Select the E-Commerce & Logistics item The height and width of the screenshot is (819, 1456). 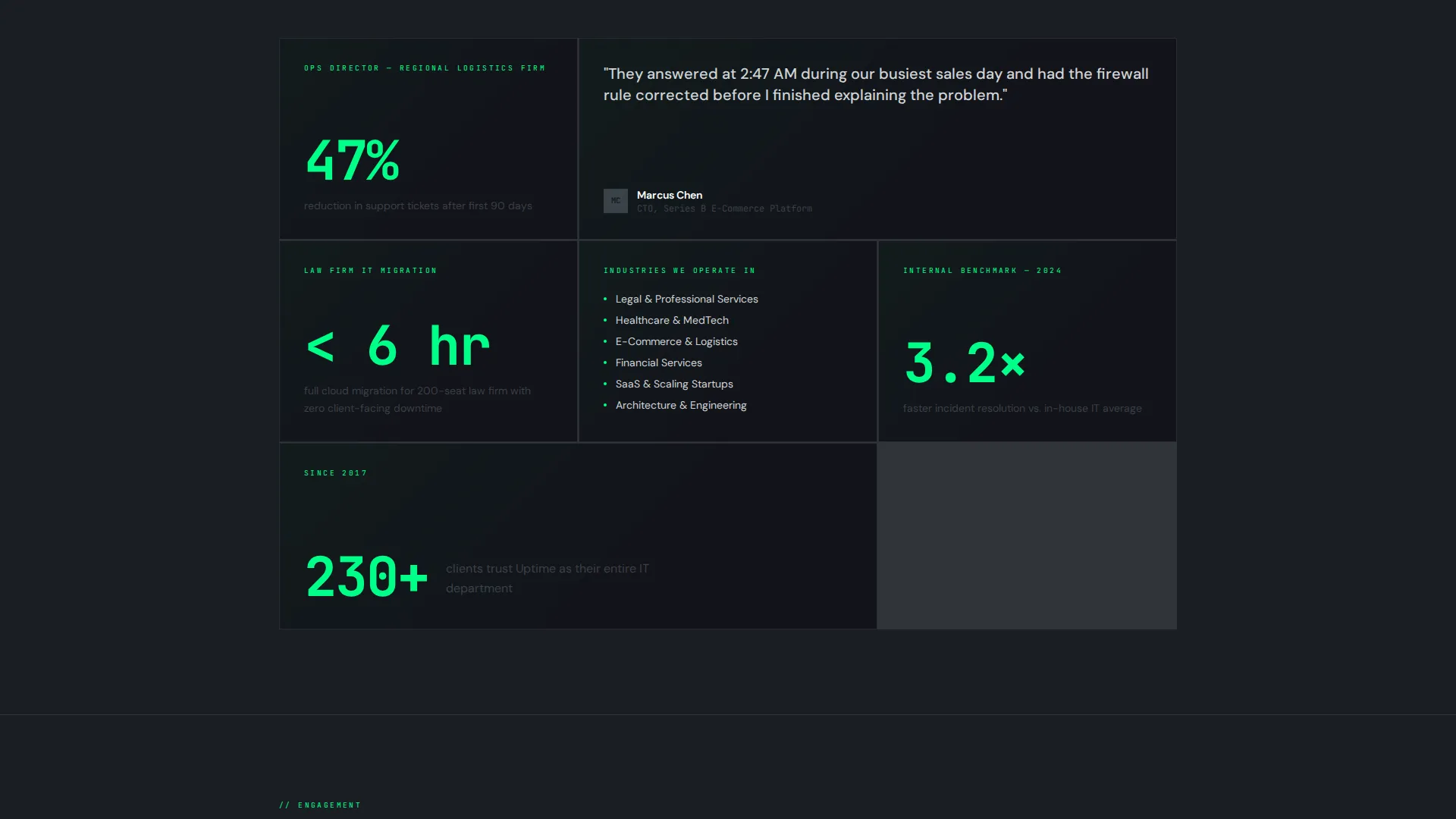tap(676, 341)
